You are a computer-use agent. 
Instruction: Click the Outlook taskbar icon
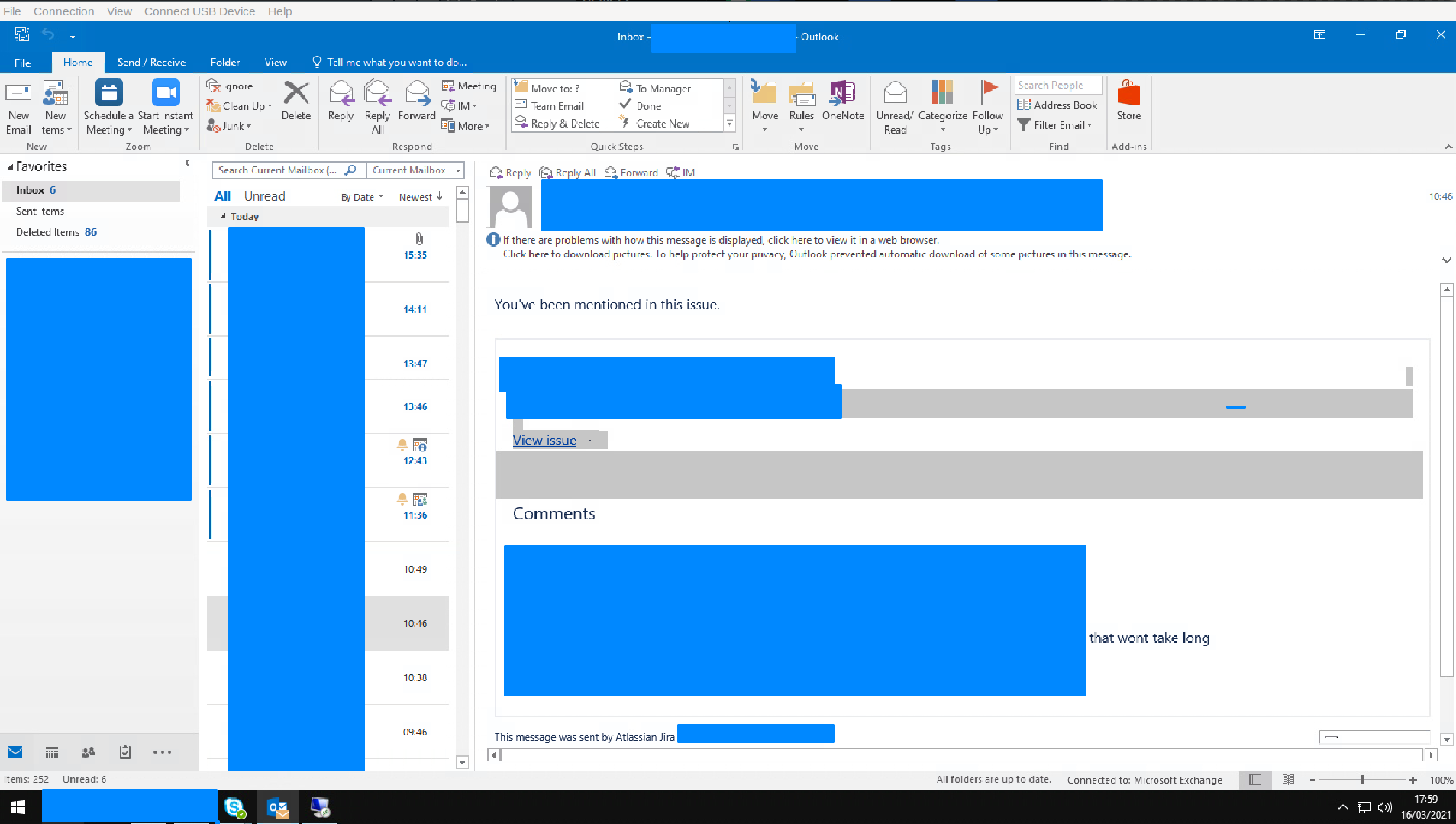tap(278, 807)
